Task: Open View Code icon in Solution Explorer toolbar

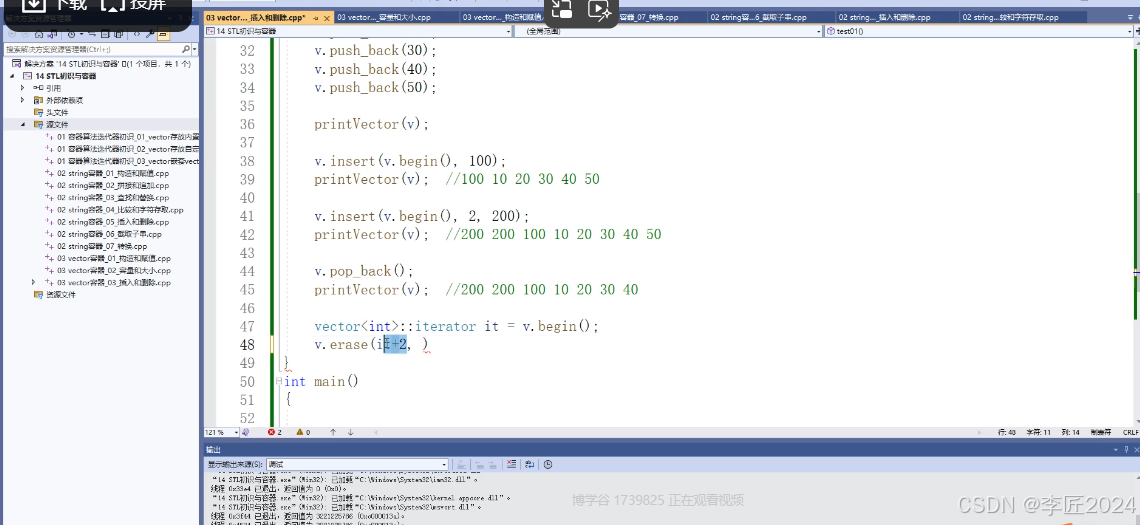Action: [137, 34]
